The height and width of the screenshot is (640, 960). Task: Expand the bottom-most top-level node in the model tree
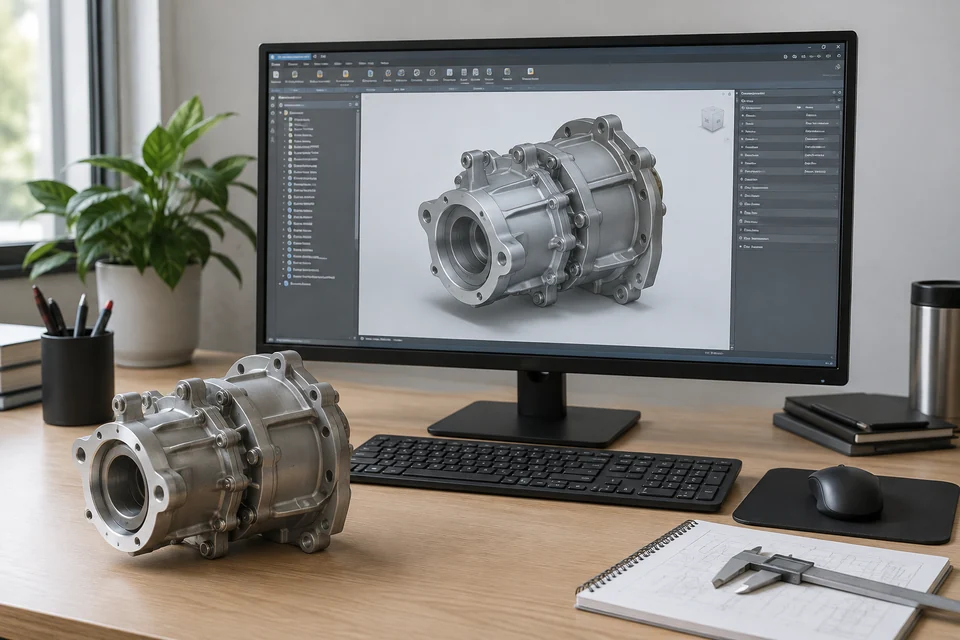click(280, 284)
